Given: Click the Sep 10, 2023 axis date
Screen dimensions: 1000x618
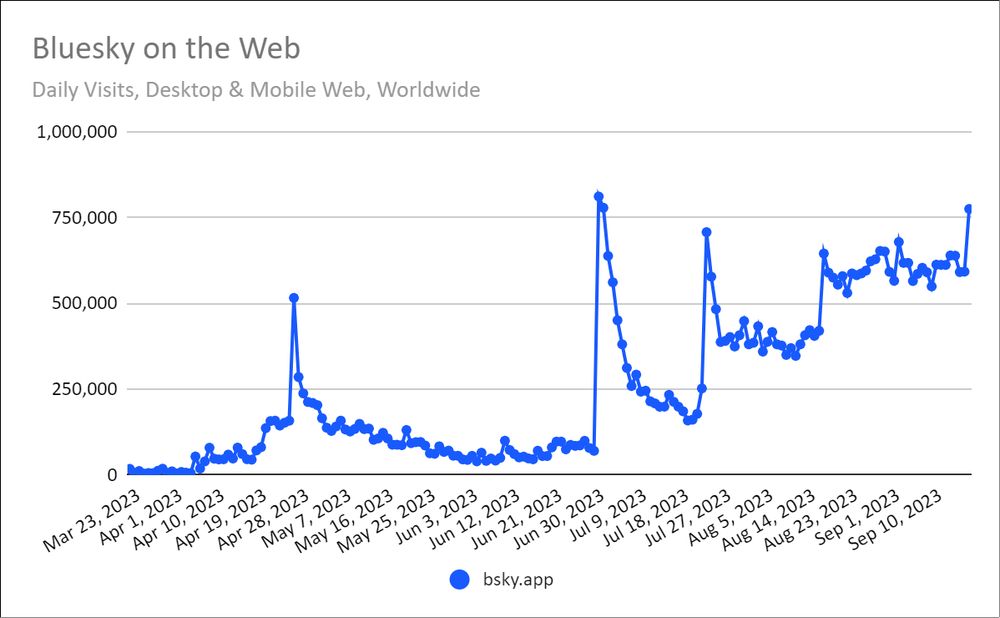Looking at the screenshot, I should tap(895, 520).
